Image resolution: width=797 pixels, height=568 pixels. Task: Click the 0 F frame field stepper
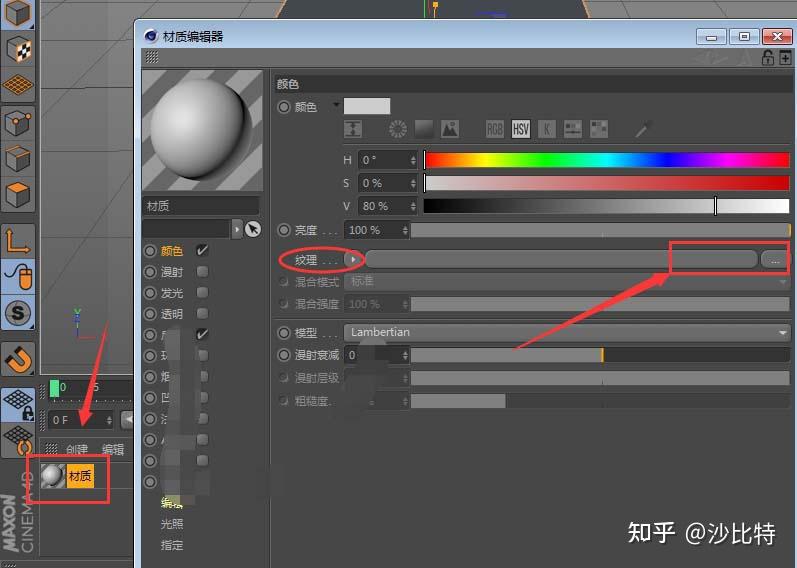[109, 420]
